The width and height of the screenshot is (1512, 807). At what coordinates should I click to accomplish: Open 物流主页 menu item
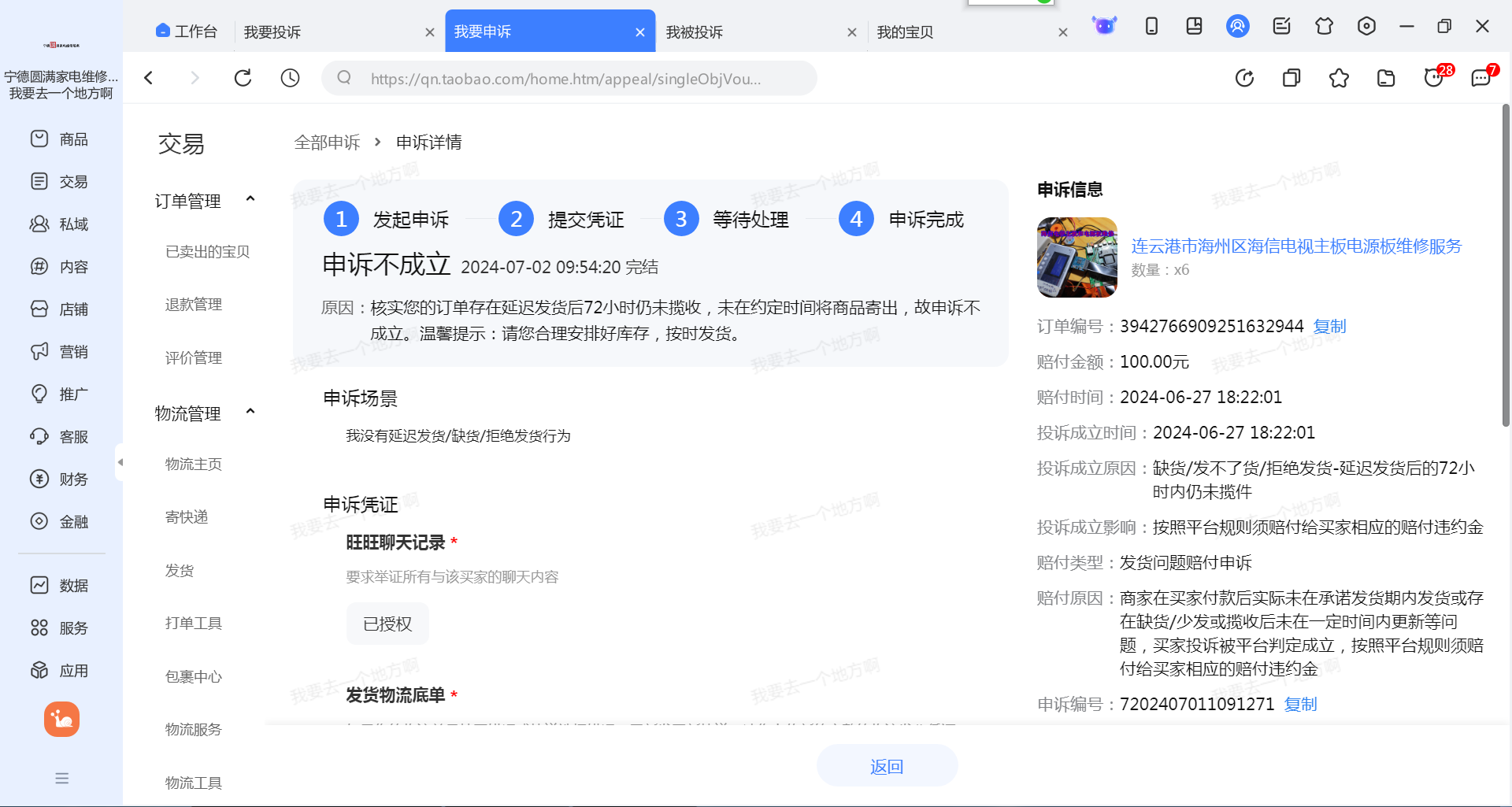[194, 465]
